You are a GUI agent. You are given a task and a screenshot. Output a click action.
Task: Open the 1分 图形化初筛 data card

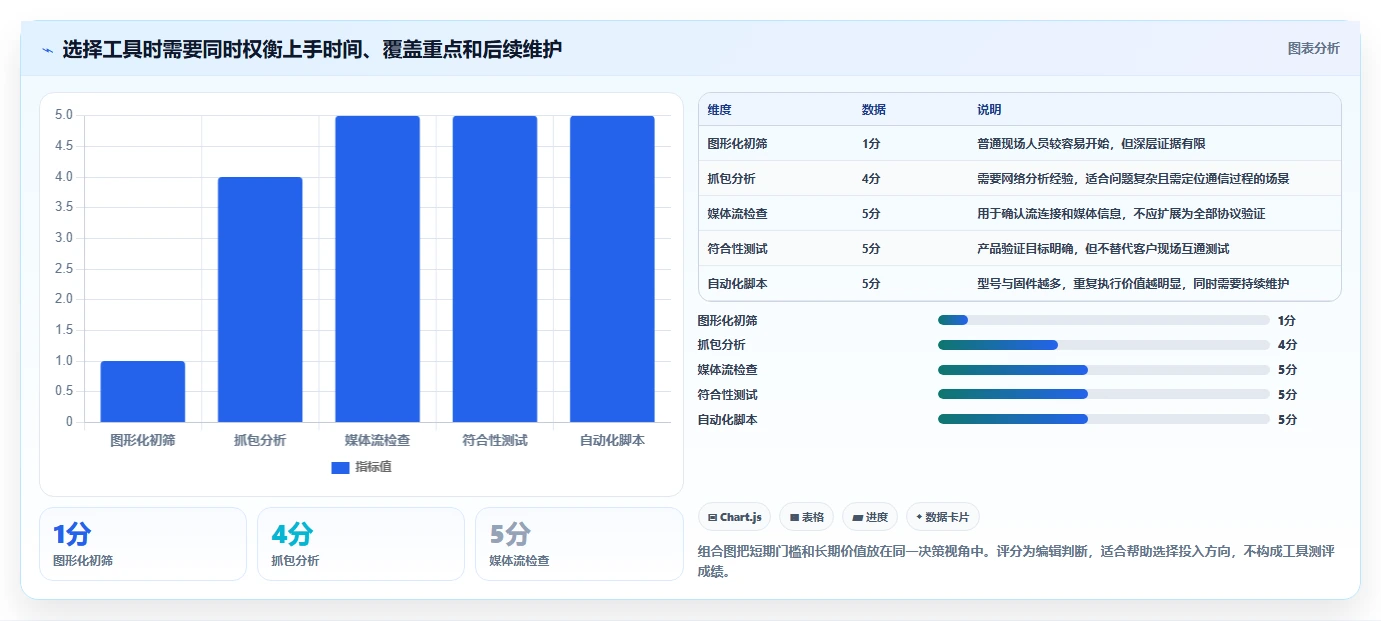[x=143, y=544]
